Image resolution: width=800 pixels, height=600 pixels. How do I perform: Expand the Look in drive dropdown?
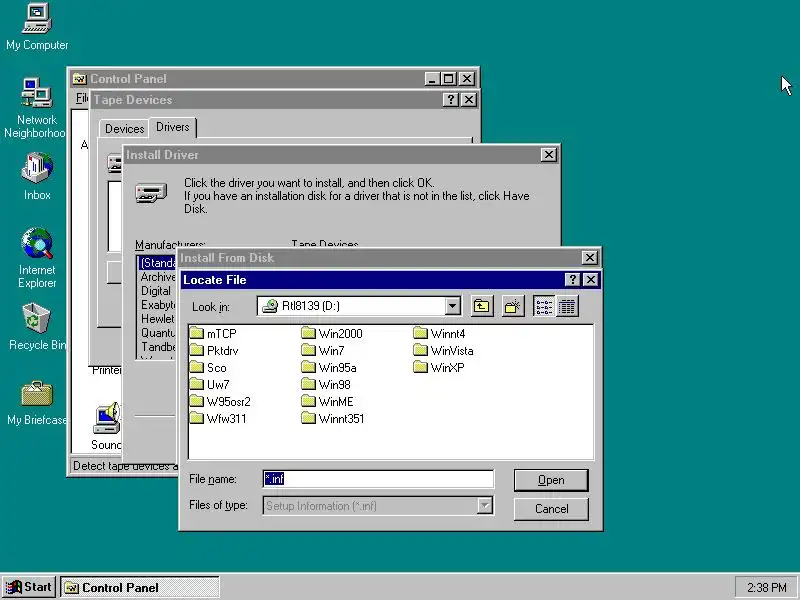452,306
